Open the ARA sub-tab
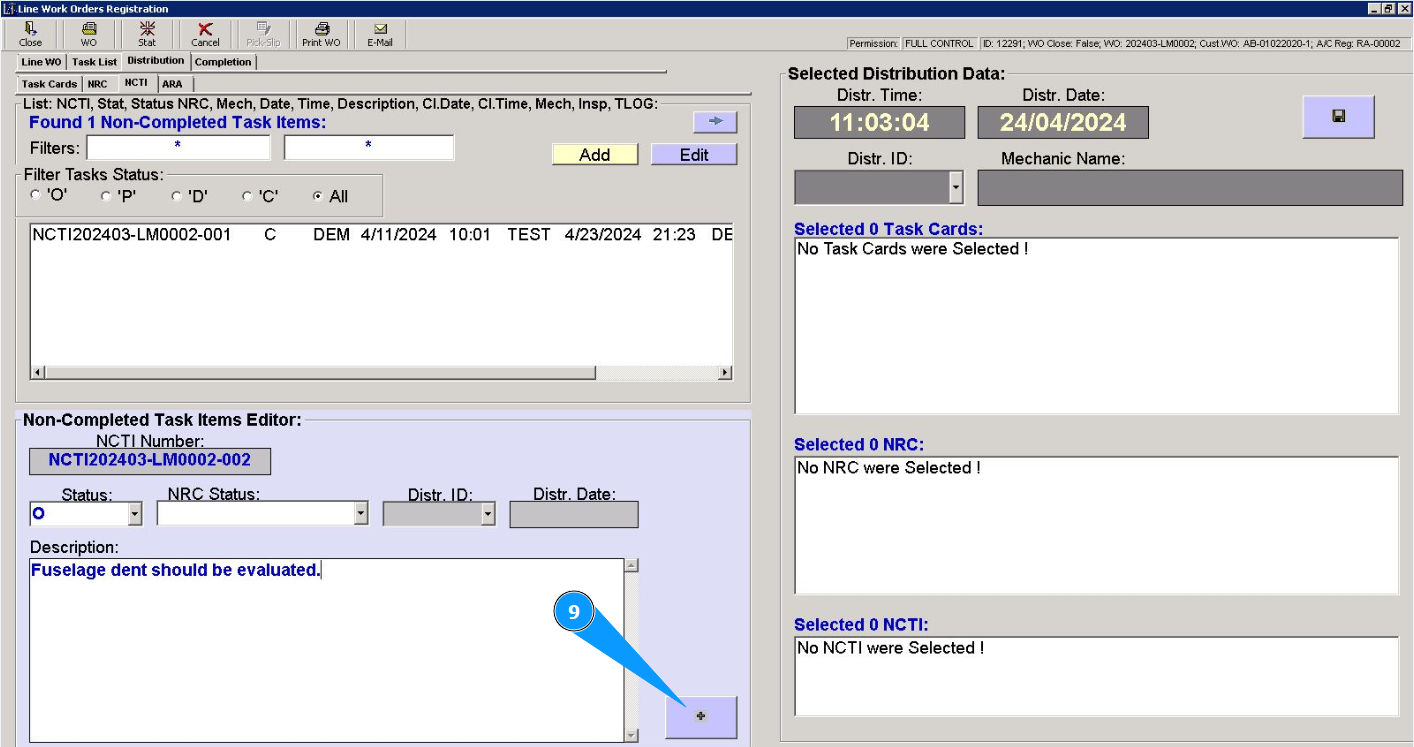This screenshot has height=747, width=1414. click(172, 84)
